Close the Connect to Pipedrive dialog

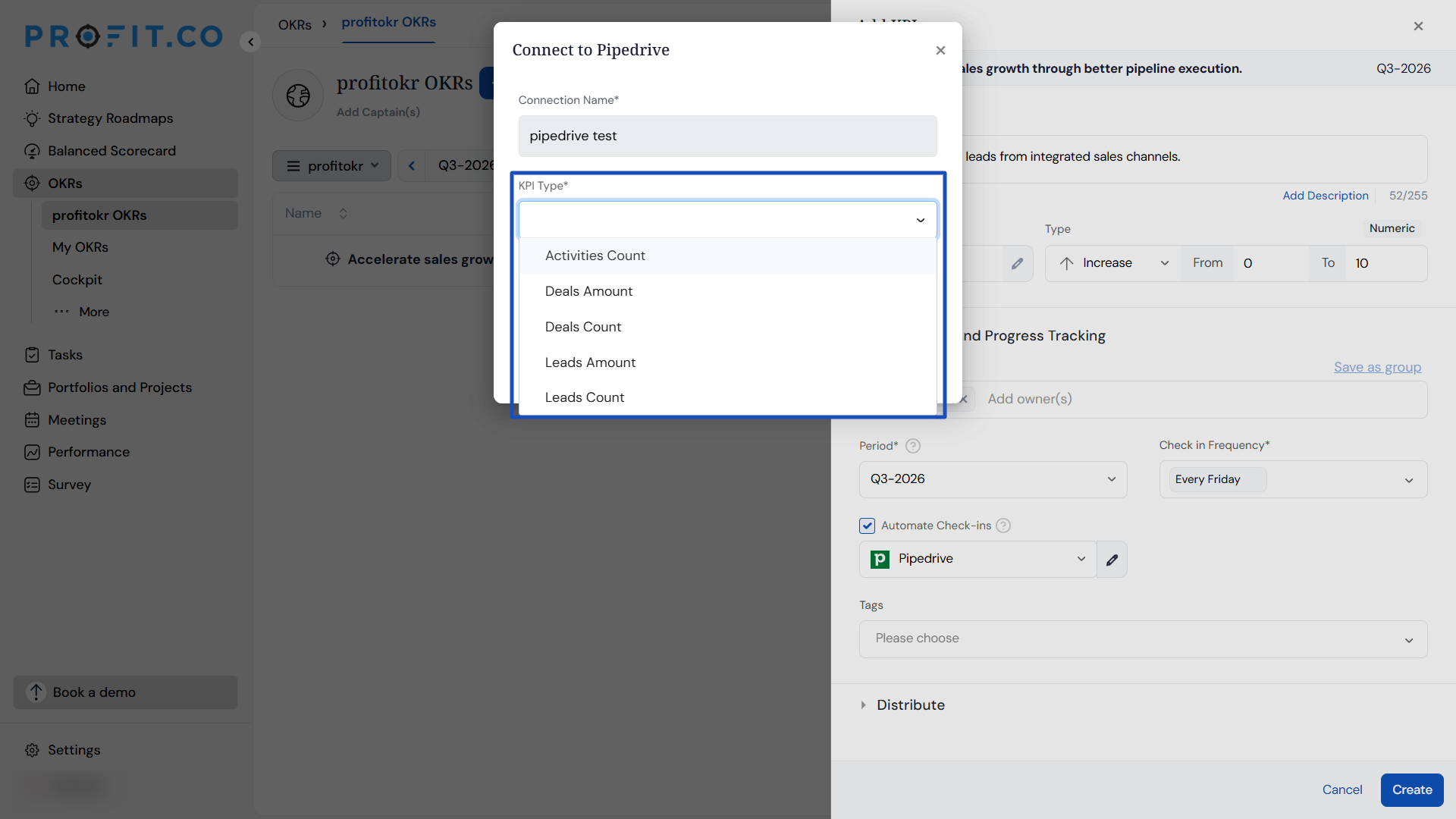(x=940, y=50)
